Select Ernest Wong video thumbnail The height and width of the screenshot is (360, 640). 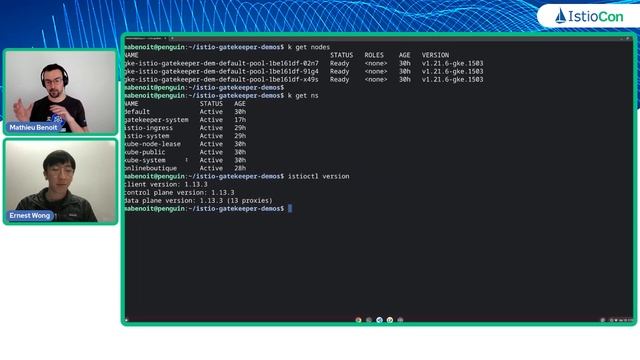(x=60, y=181)
